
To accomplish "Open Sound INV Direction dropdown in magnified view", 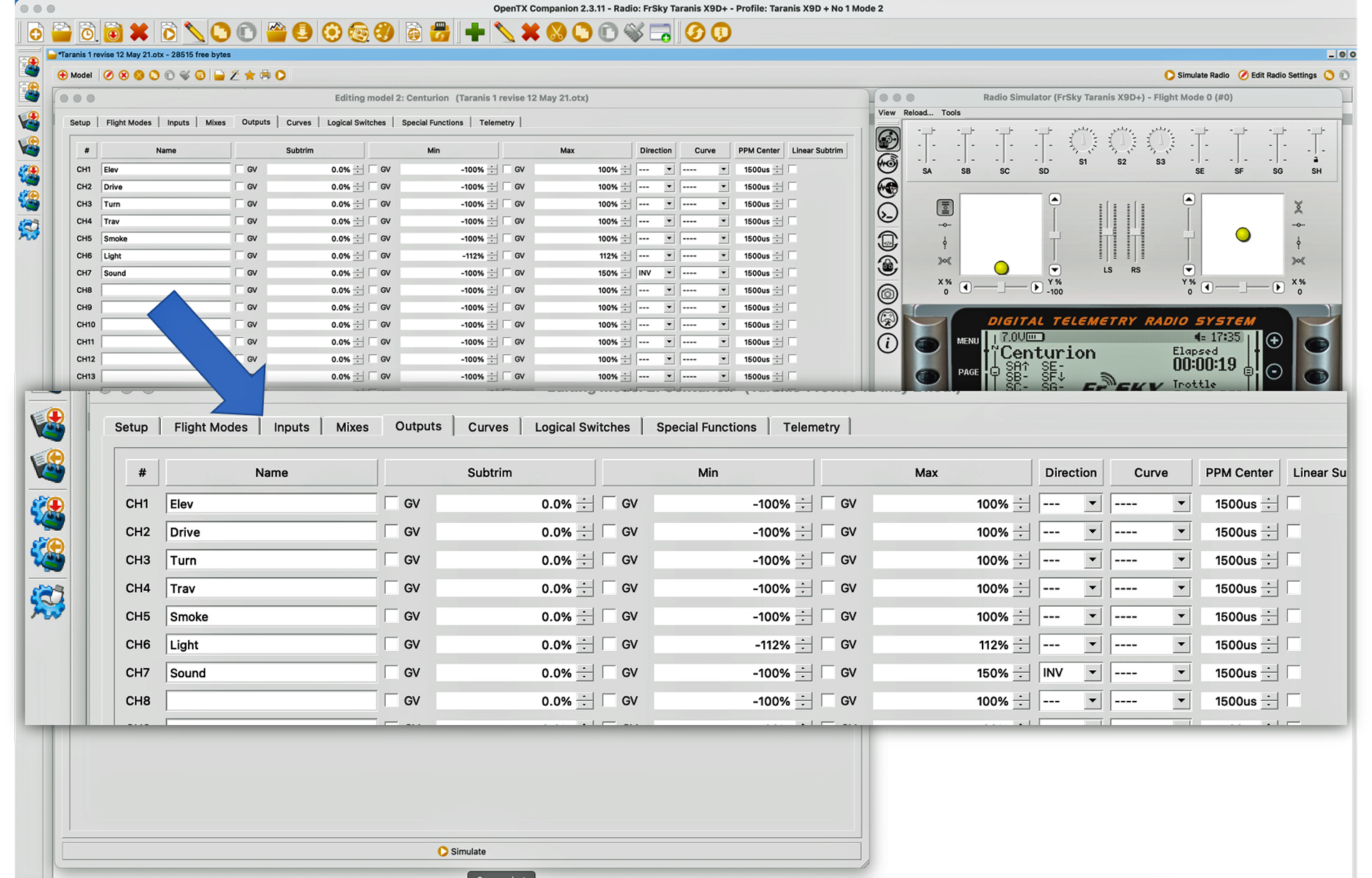I will 1070,672.
